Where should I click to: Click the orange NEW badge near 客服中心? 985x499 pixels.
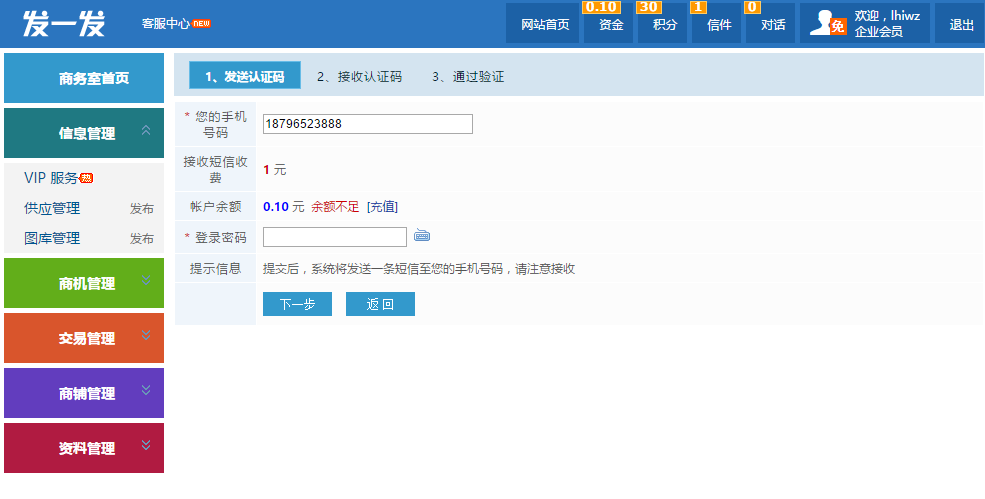click(x=202, y=23)
